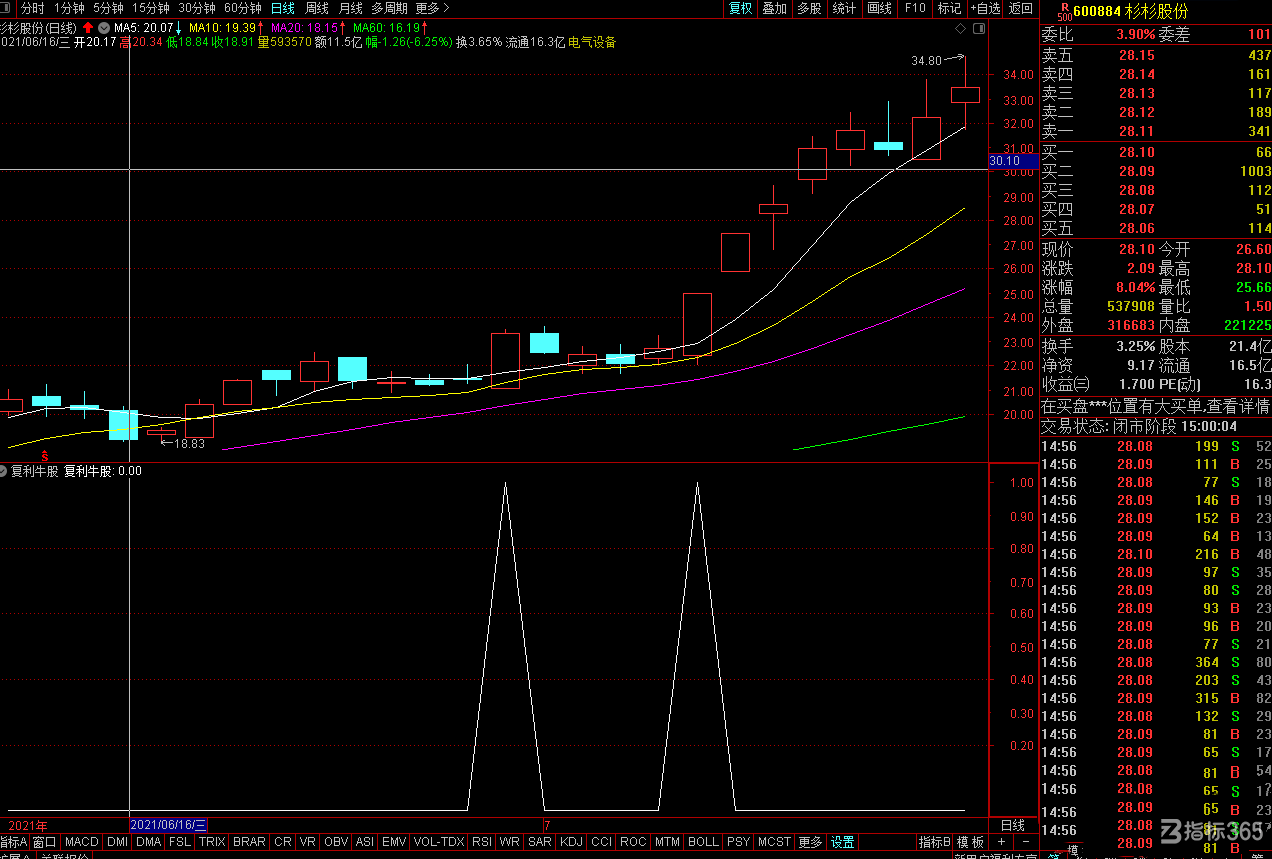Select the 日线 daily chart tab

[283, 8]
